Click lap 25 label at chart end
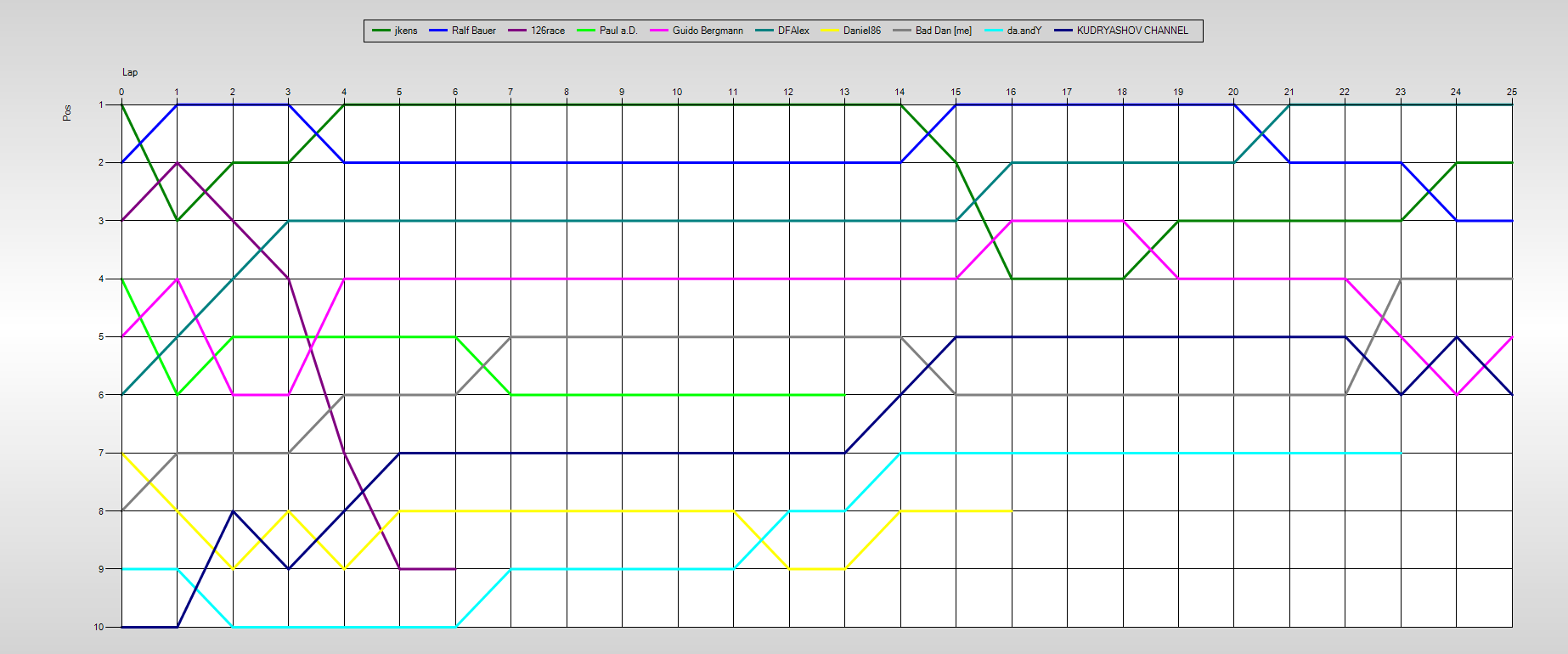The height and width of the screenshot is (654, 1568). coord(1511,92)
